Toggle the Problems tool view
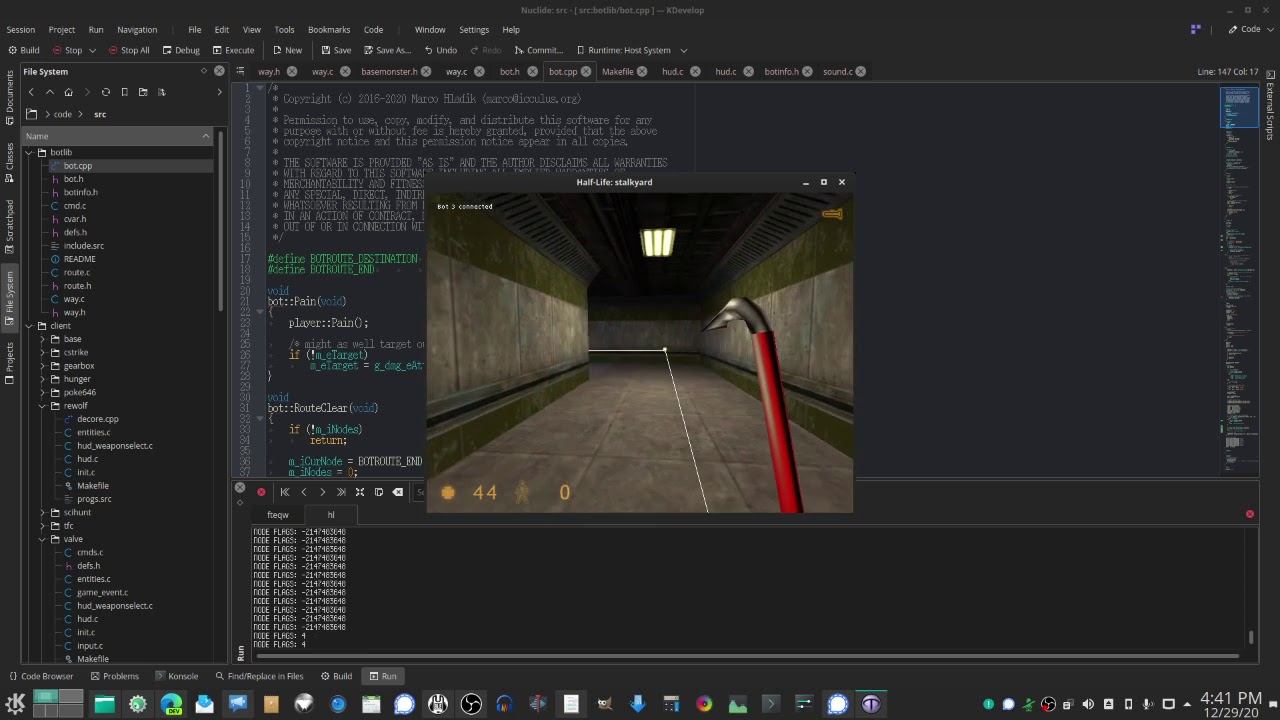 114,676
